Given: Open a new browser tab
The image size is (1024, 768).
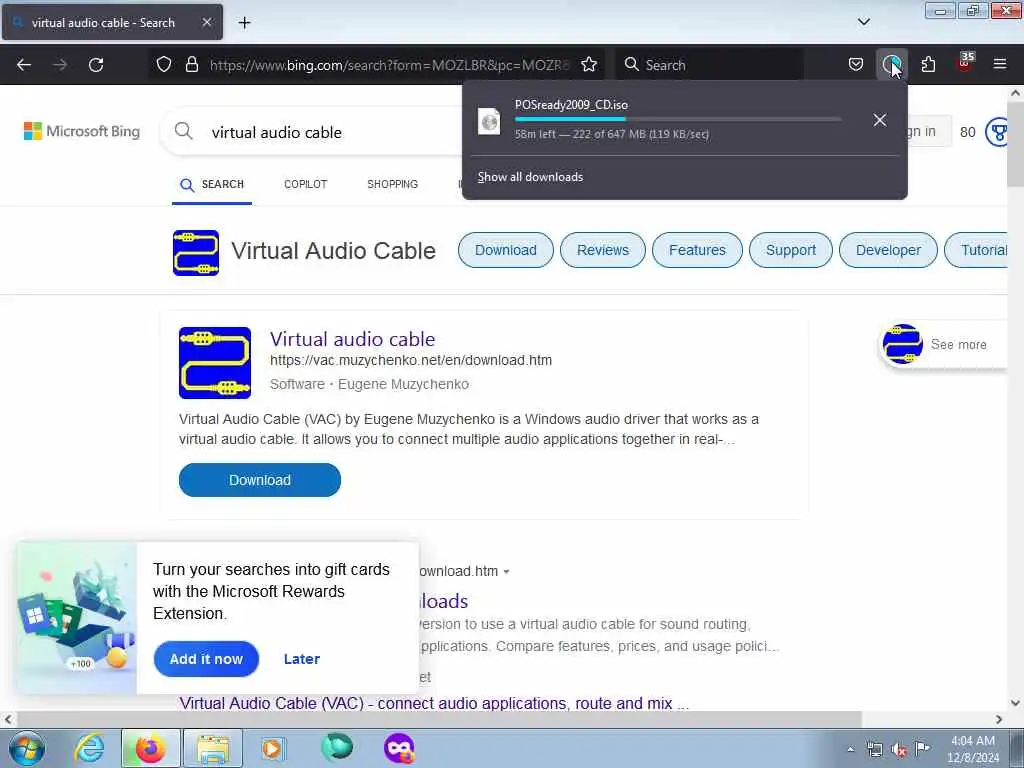Looking at the screenshot, I should coord(244,23).
